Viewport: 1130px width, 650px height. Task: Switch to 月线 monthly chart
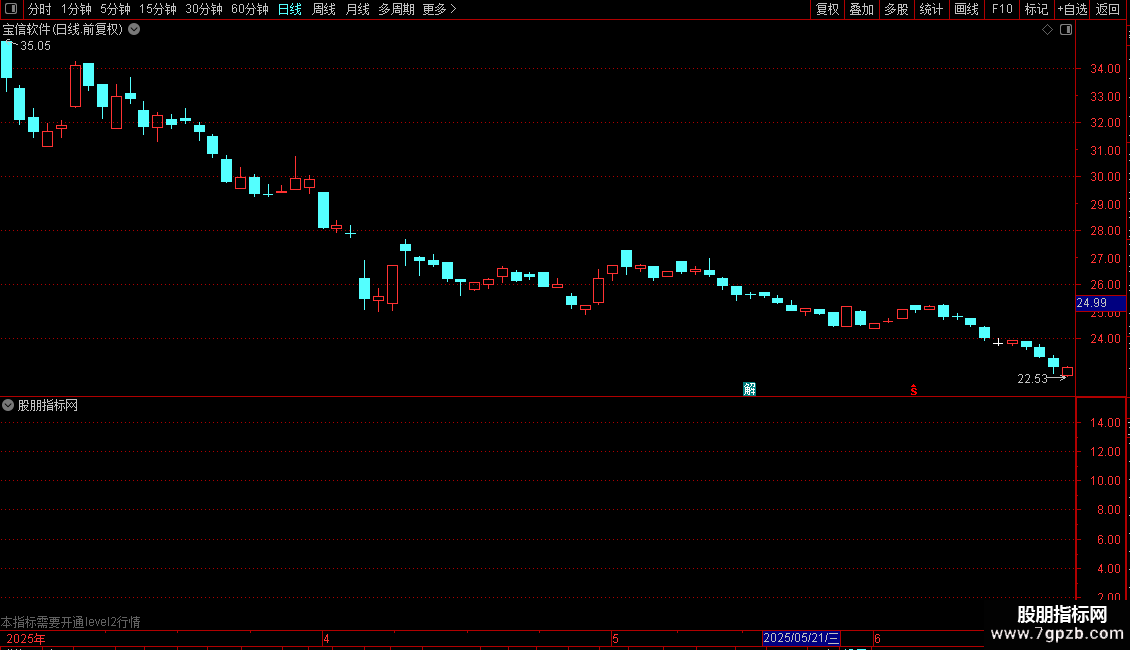pos(357,9)
